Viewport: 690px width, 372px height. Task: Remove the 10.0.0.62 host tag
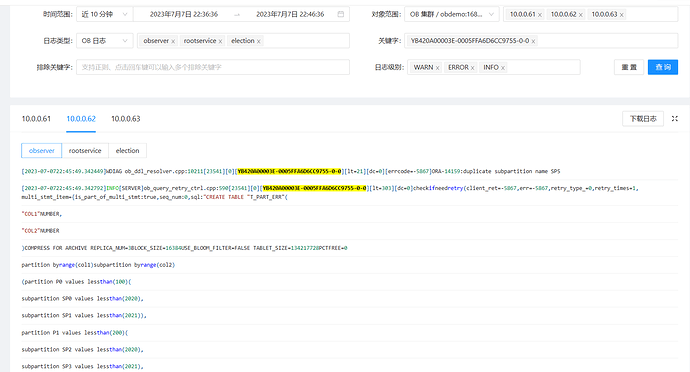tap(580, 15)
